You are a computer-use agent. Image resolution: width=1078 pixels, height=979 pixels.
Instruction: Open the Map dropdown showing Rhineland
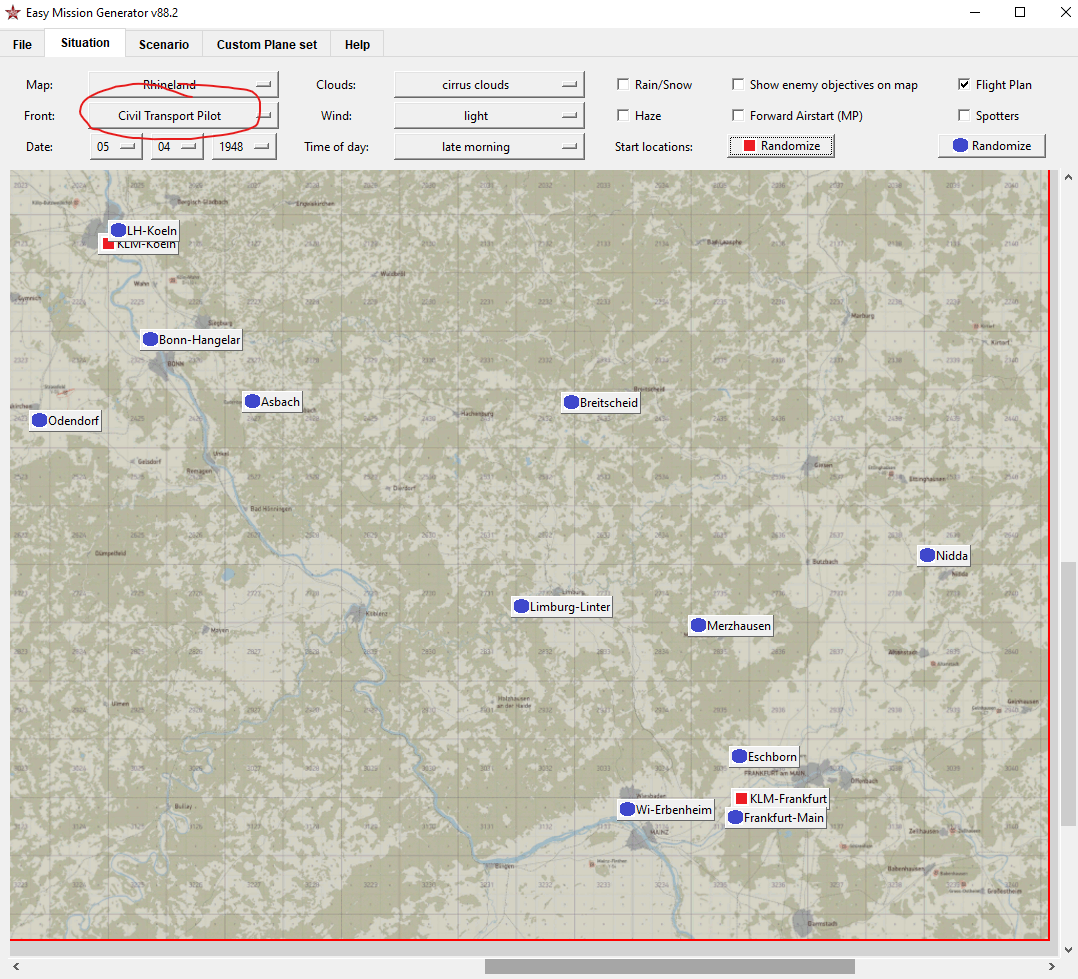point(184,85)
